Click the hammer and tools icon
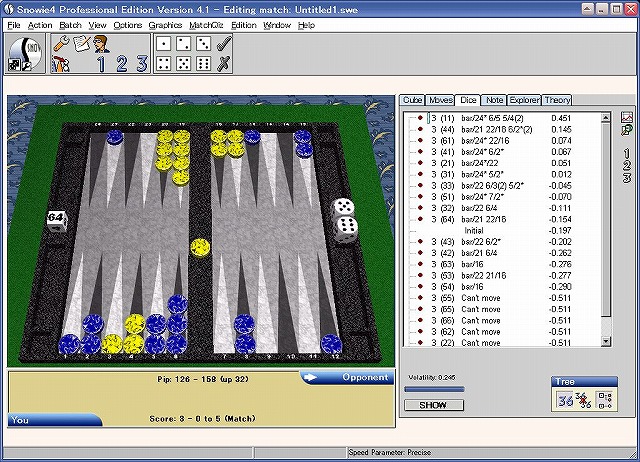640x462 pixels. pyautogui.click(x=61, y=64)
